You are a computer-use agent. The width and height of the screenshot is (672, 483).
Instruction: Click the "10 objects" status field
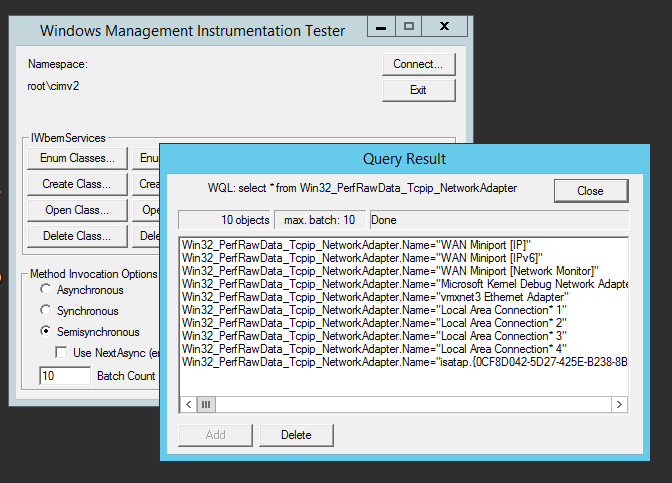pyautogui.click(x=225, y=220)
